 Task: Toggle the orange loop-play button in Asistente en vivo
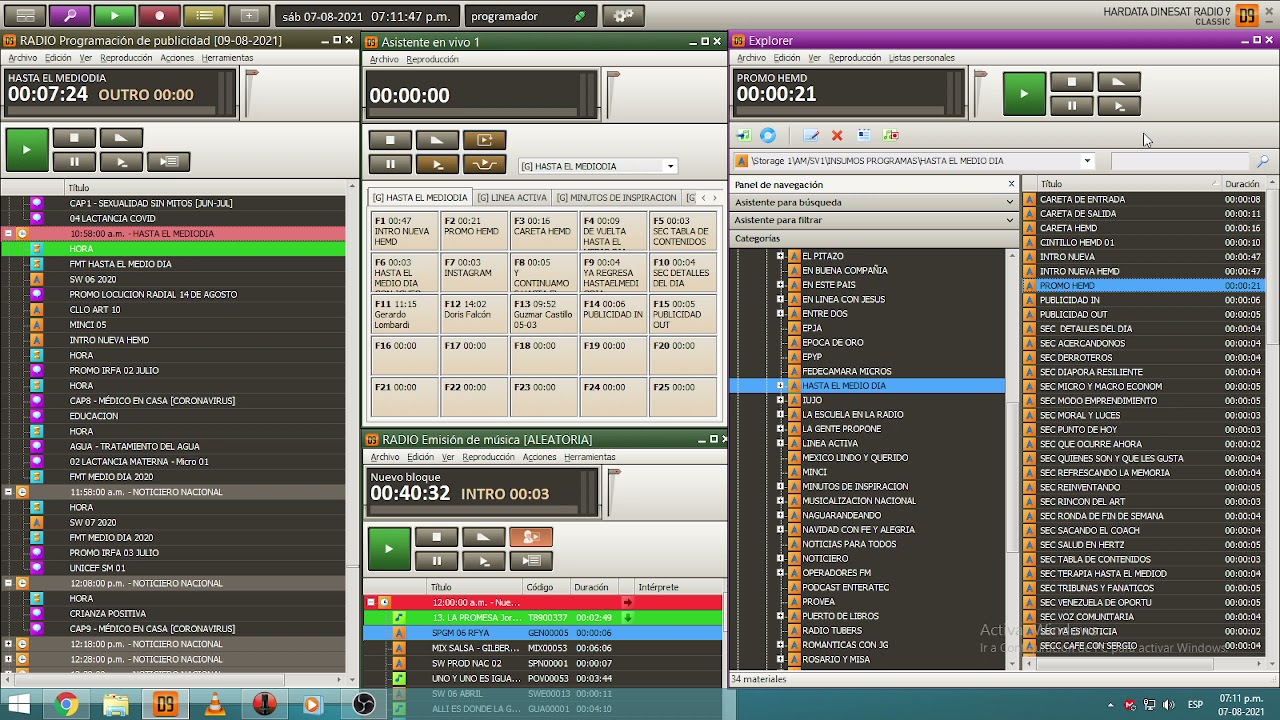point(484,140)
